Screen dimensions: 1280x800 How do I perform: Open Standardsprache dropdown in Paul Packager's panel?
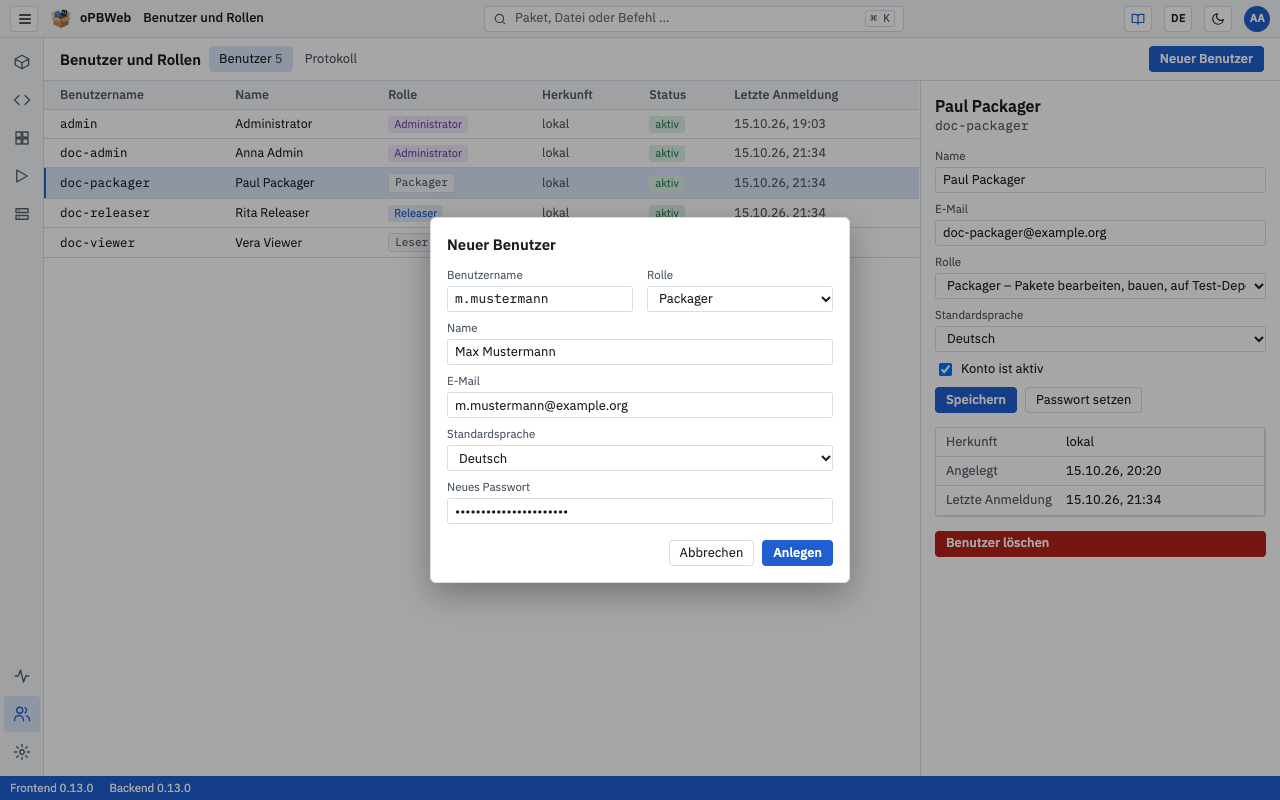point(1100,339)
